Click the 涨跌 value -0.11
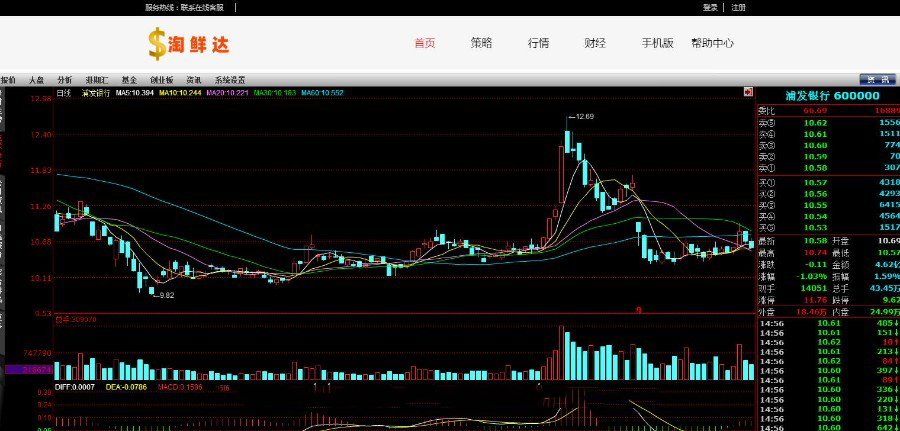This screenshot has width=900, height=431. pos(815,265)
